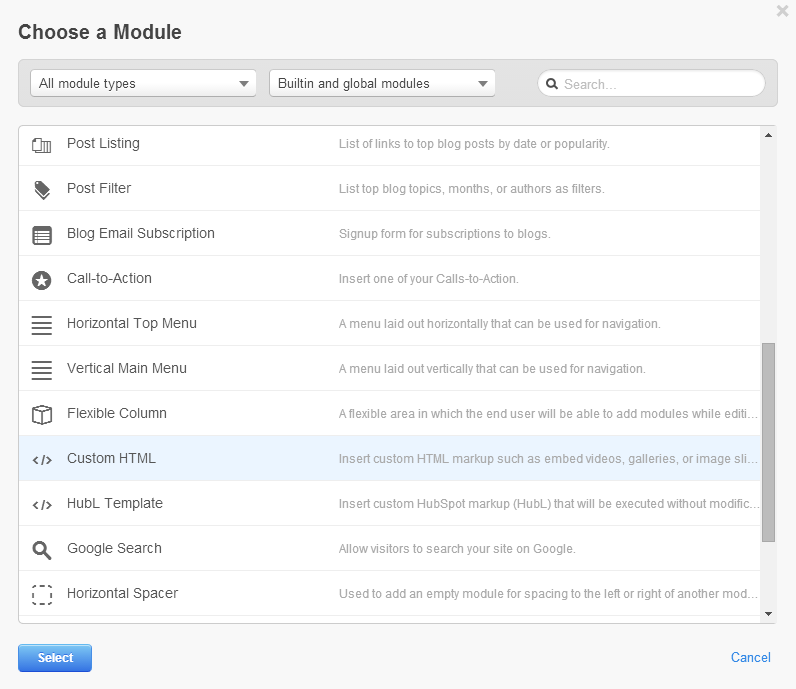
Task: Select the HubL Template module name
Action: point(115,503)
